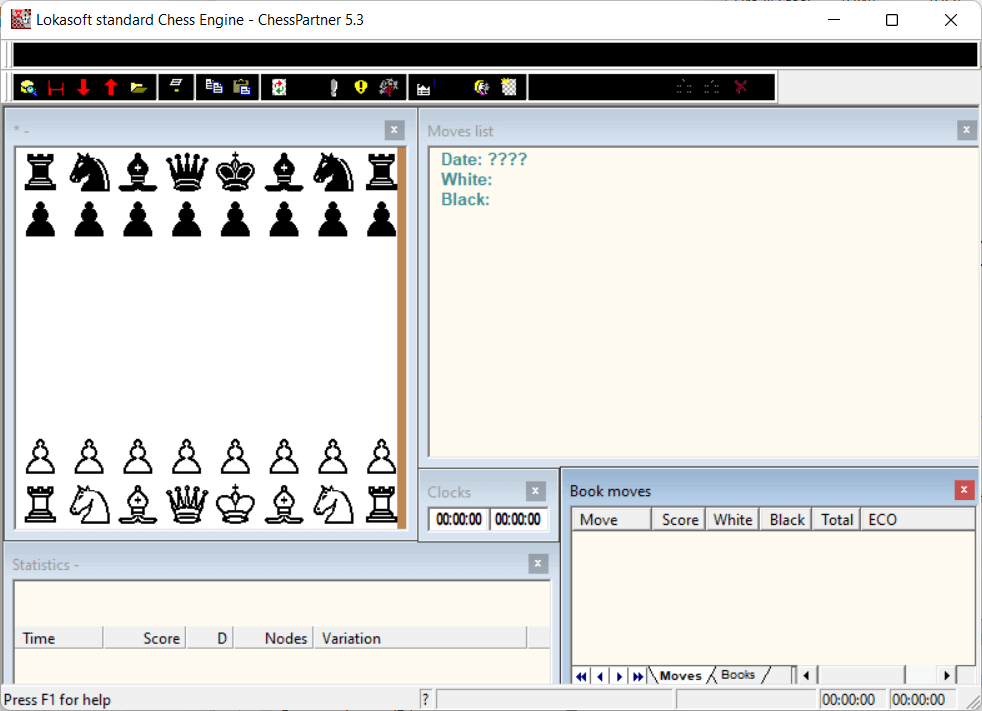This screenshot has height=711, width=982.
Task: Click the left clock in Clocks panel
Action: pos(459,519)
